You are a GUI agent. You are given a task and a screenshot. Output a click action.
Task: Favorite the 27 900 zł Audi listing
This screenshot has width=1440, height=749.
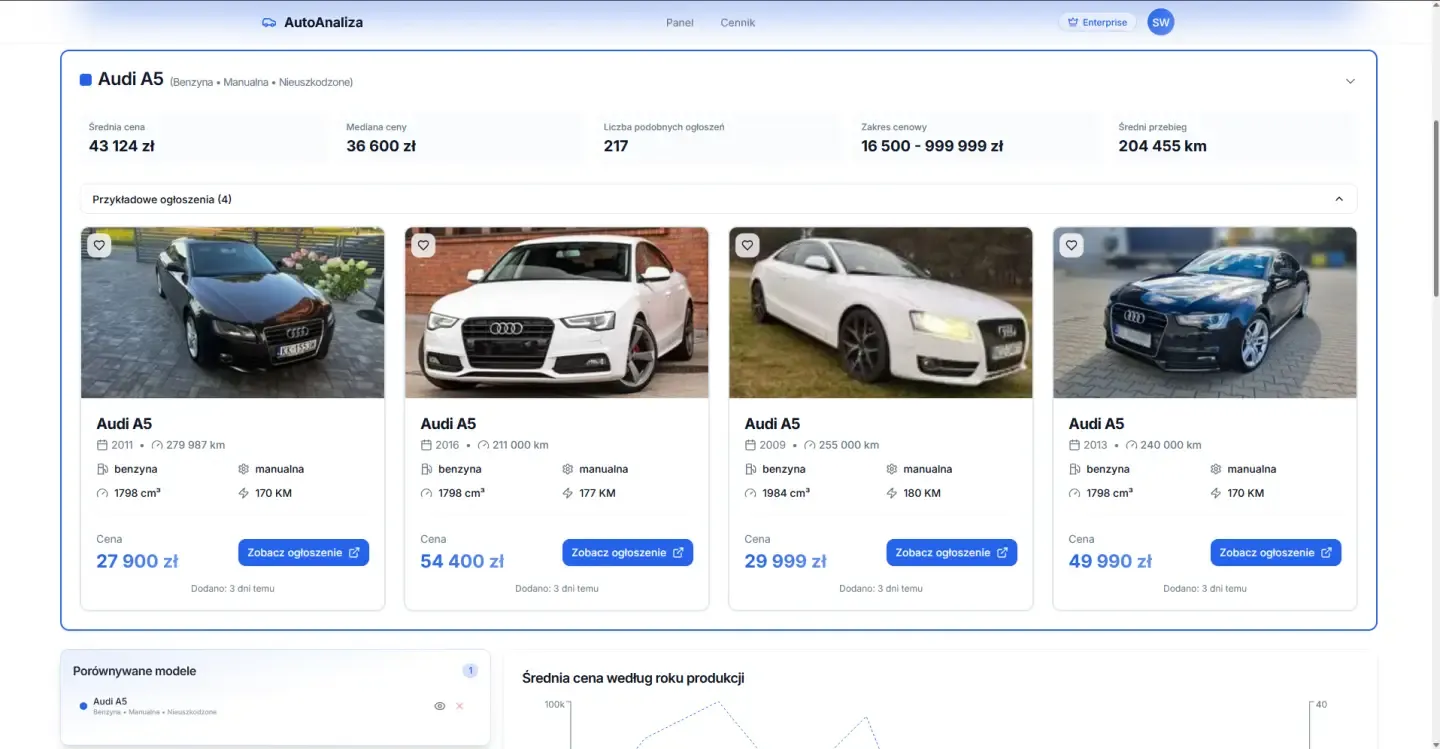pyautogui.click(x=99, y=245)
